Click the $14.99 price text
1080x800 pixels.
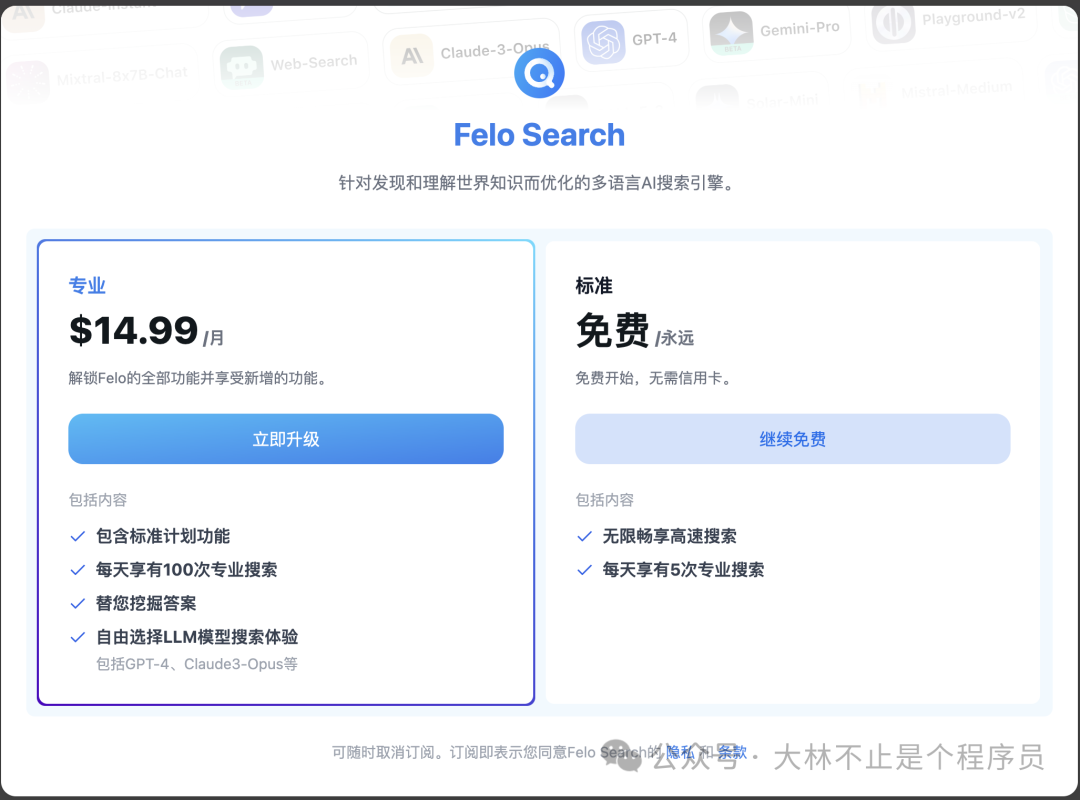[x=134, y=331]
